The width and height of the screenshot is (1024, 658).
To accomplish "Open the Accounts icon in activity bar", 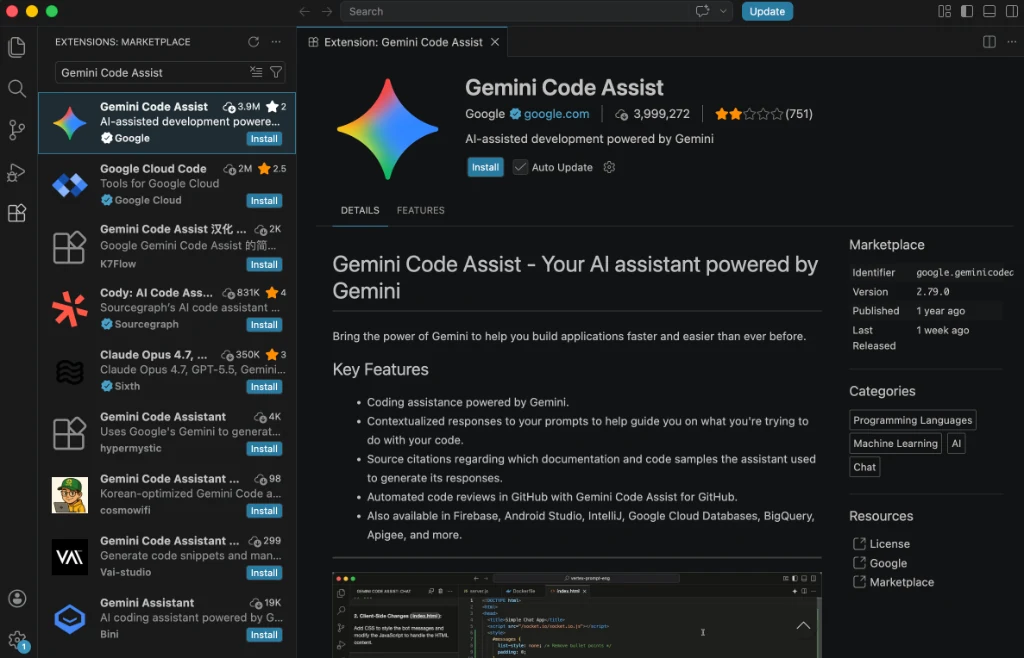I will tap(17, 599).
